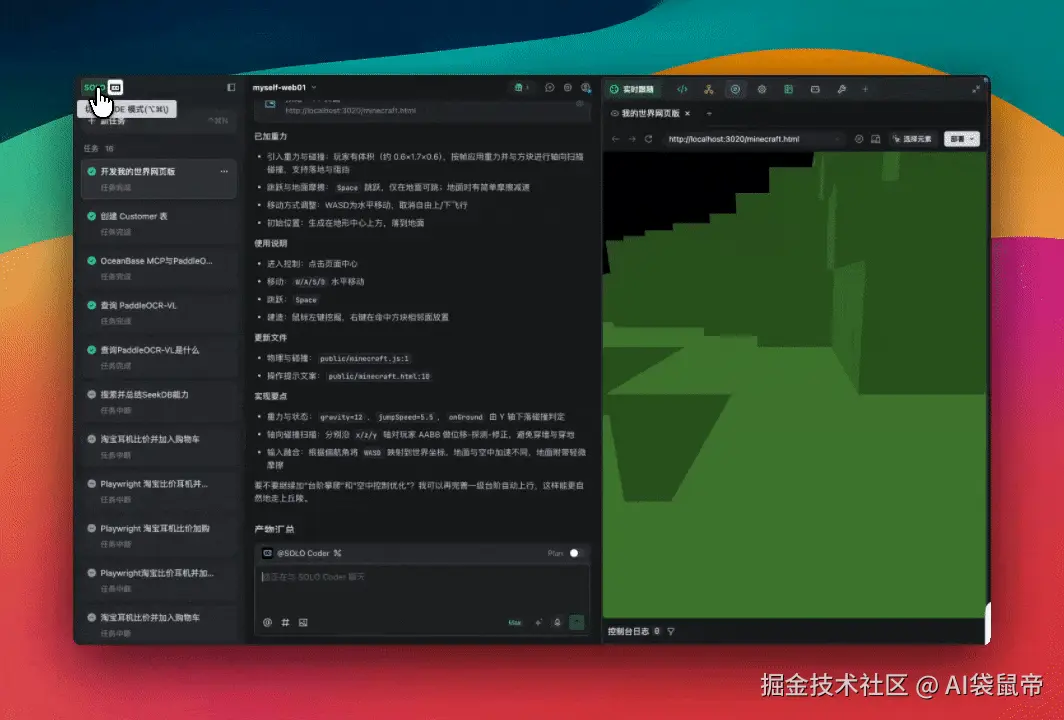
Task: Reload the preview page
Action: (x=649, y=139)
